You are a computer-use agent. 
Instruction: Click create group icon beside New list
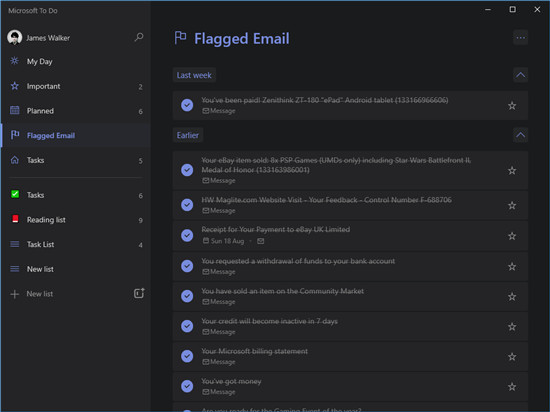(139, 293)
